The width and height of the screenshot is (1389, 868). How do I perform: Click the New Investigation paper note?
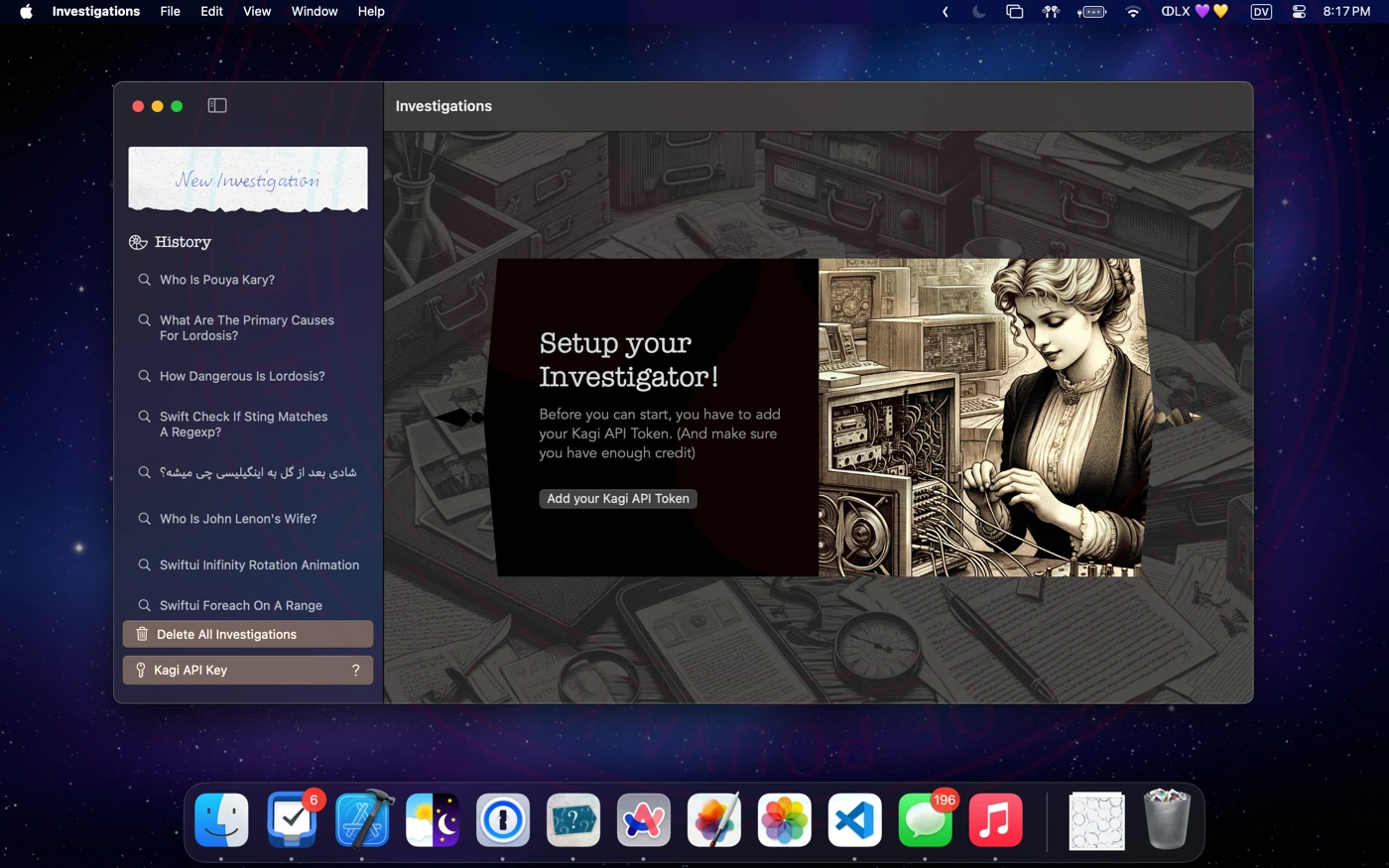(248, 179)
